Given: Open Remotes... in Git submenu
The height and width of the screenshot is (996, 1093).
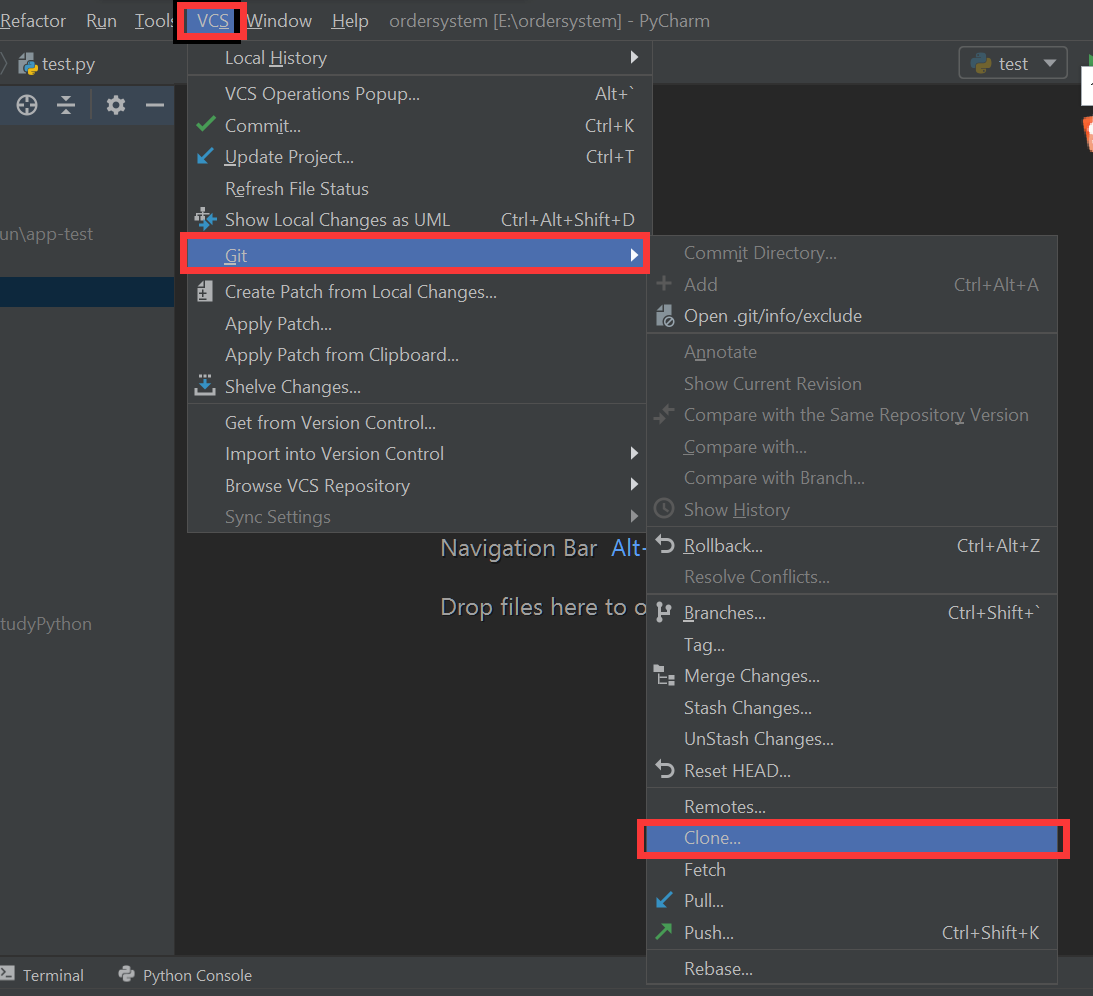Looking at the screenshot, I should pos(852,806).
